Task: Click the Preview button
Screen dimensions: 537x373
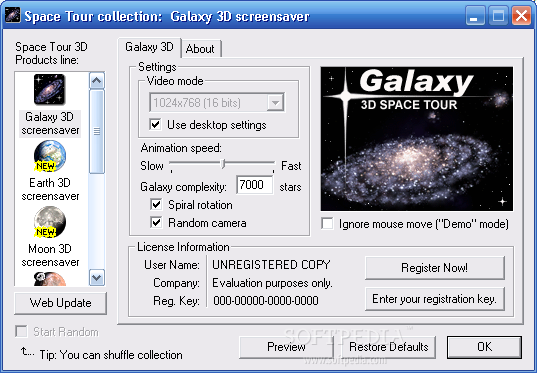Action: pos(286,347)
